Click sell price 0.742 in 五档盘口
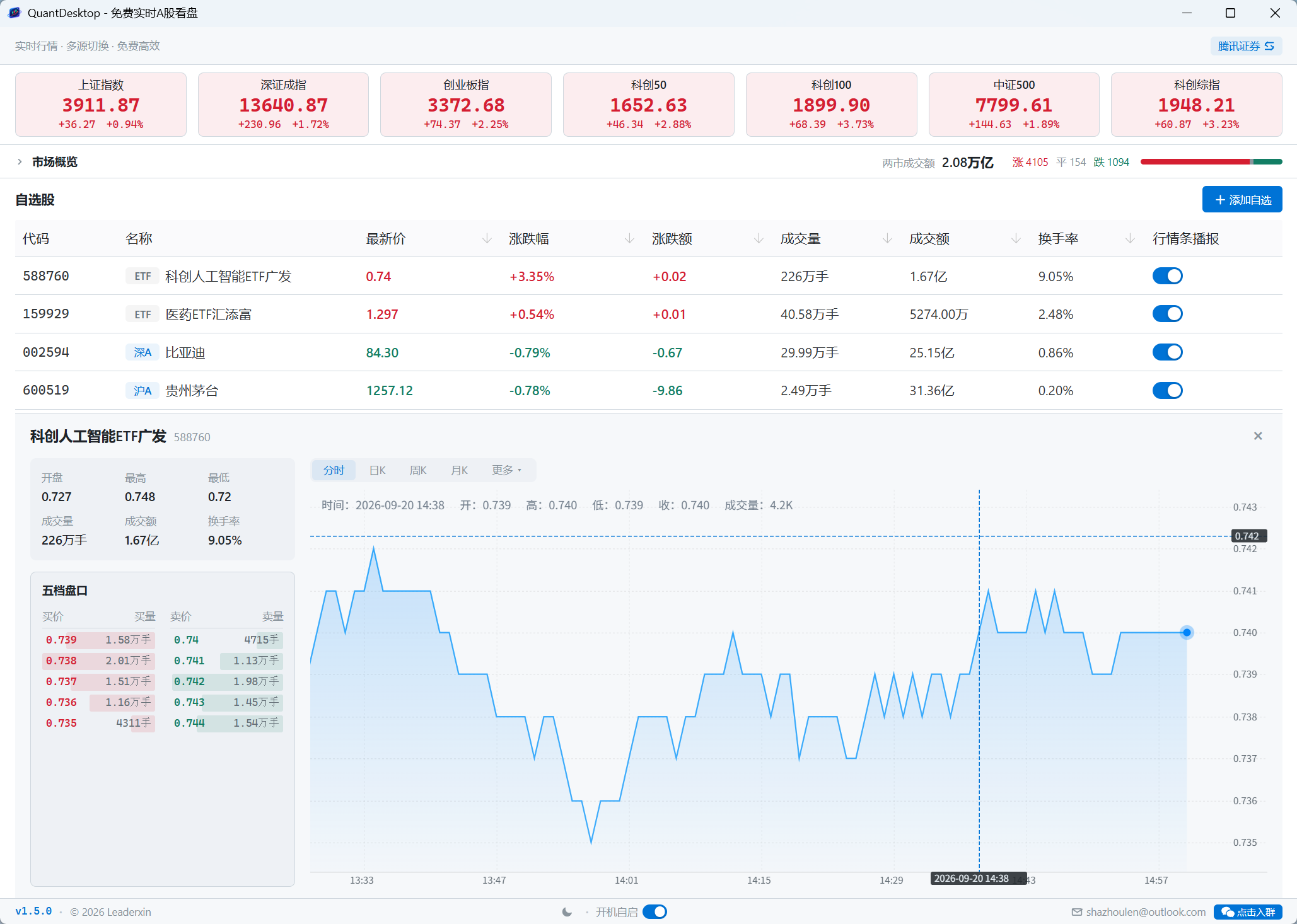Image resolution: width=1297 pixels, height=924 pixels. (x=189, y=681)
